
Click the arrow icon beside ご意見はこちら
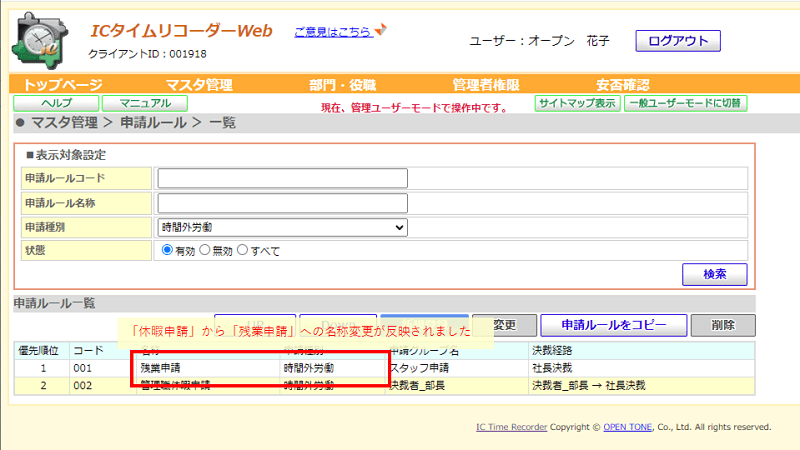[x=381, y=30]
